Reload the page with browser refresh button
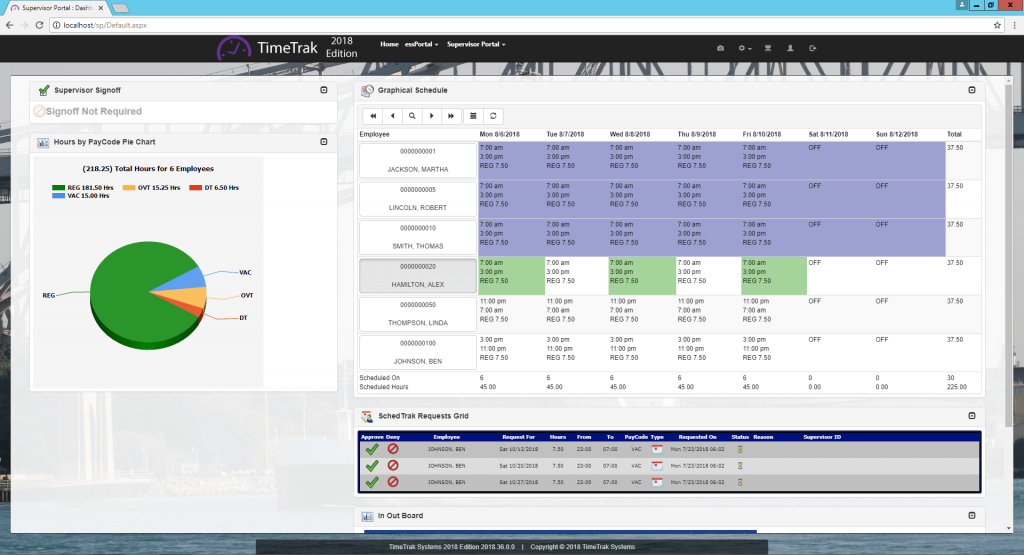 coord(39,25)
